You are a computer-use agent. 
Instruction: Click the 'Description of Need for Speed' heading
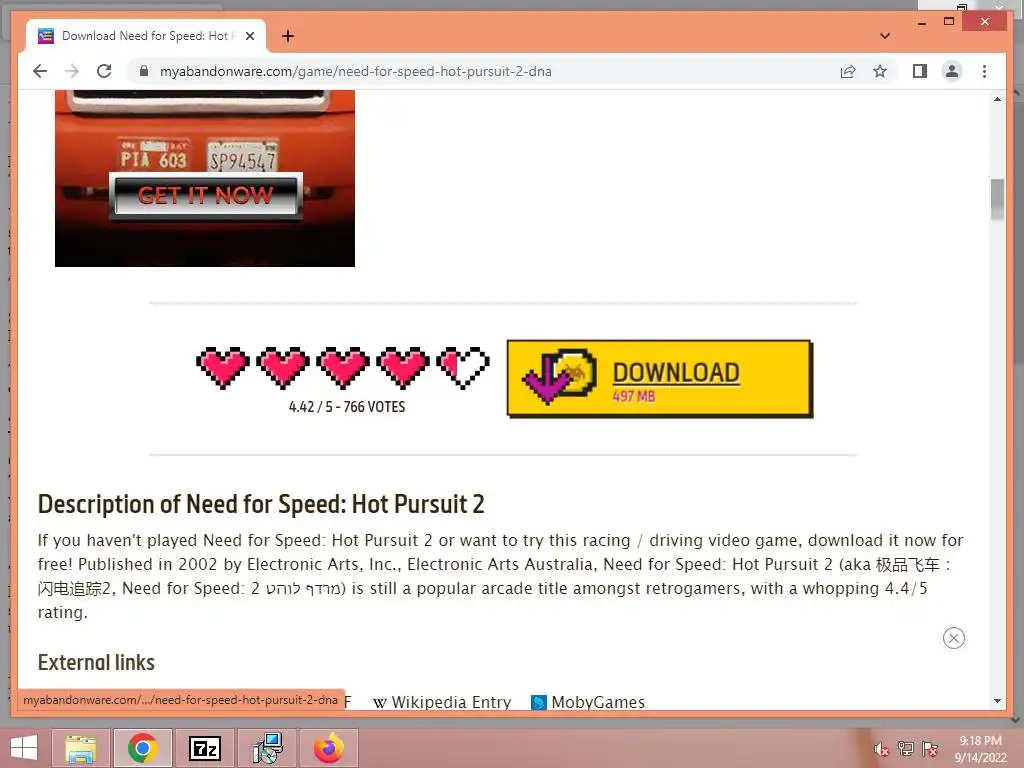coord(261,504)
